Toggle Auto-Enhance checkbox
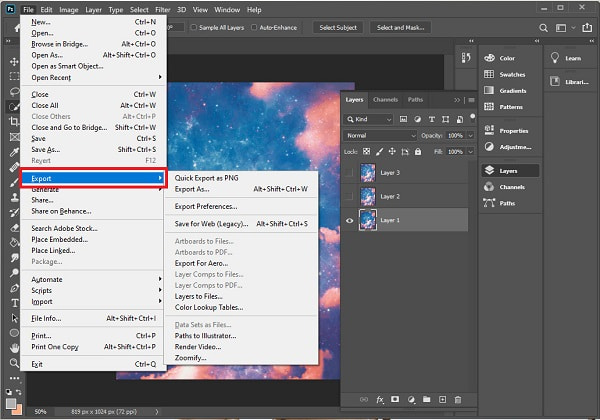 click(254, 28)
